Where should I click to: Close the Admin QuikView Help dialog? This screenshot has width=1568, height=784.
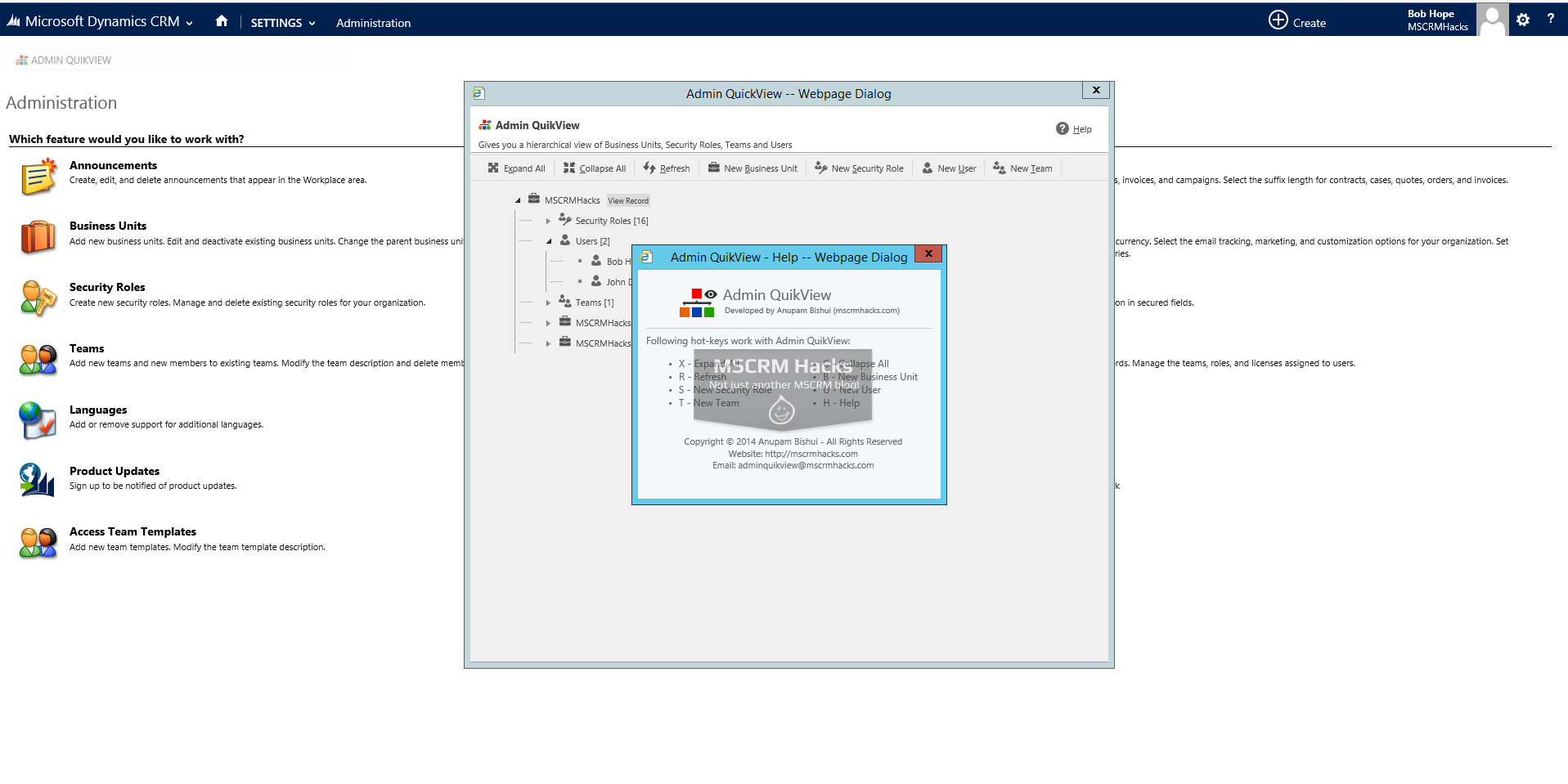pos(928,254)
